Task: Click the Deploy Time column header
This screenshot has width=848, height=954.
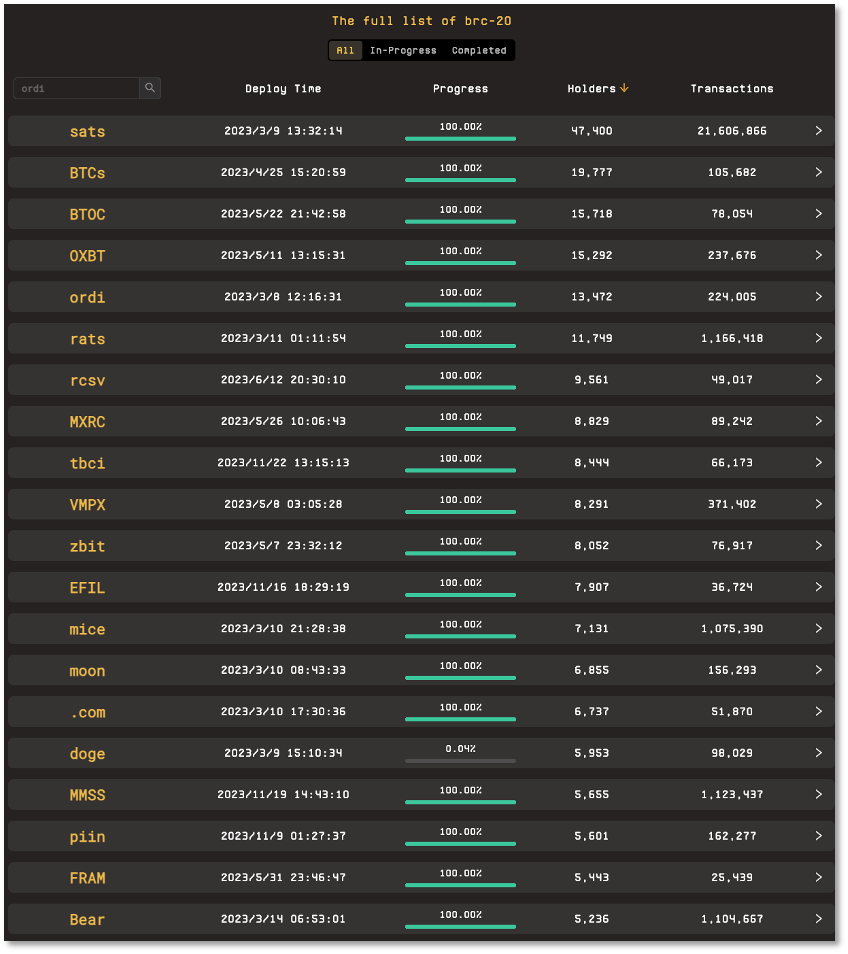Action: coord(283,88)
